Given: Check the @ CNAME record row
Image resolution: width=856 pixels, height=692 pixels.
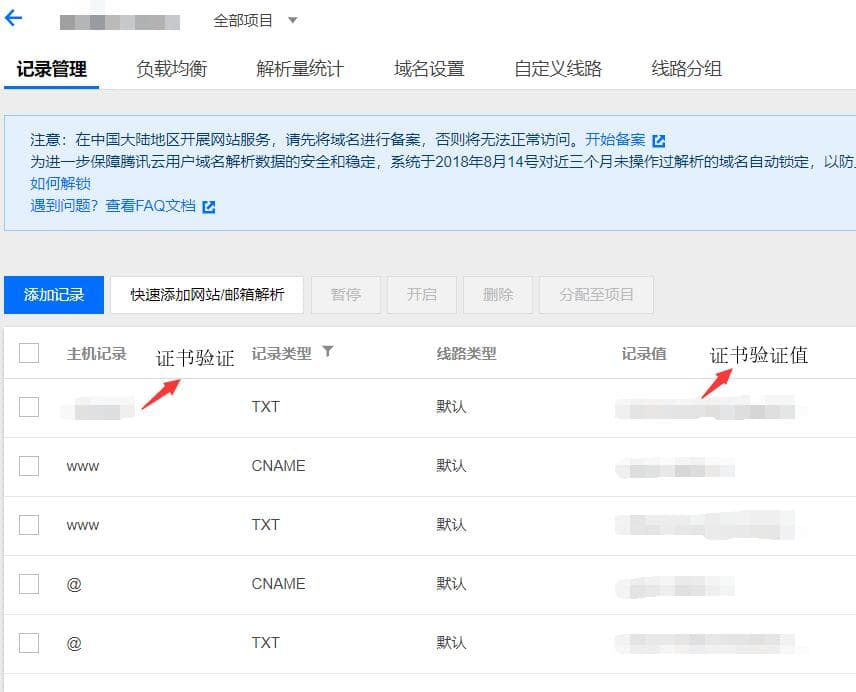Looking at the screenshot, I should pyautogui.click(x=29, y=584).
